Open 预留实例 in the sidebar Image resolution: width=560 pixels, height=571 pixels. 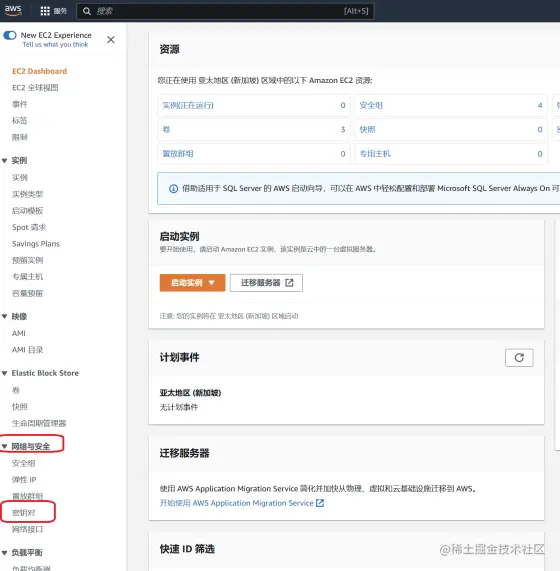(x=27, y=260)
